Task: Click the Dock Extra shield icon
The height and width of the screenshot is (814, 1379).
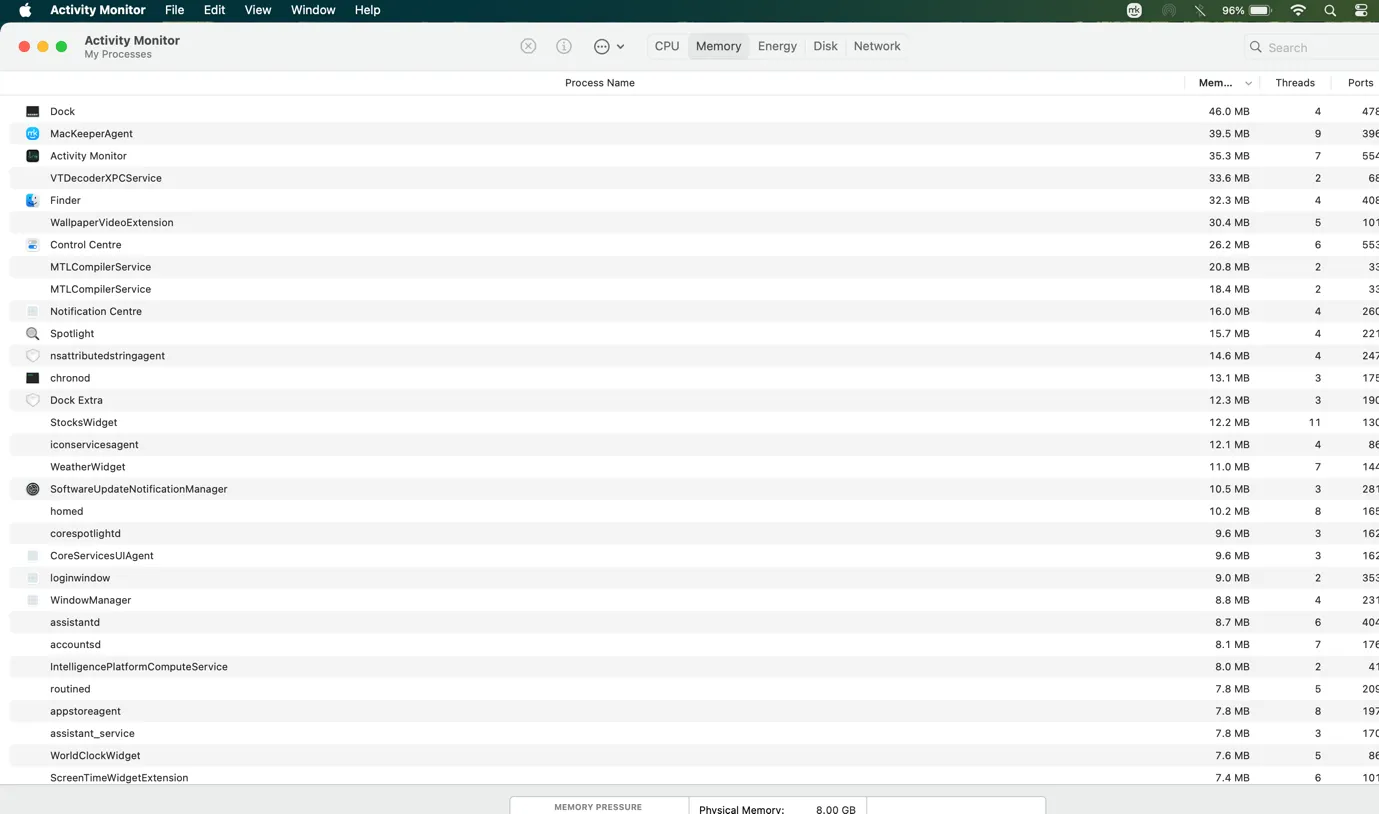Action: 32,400
